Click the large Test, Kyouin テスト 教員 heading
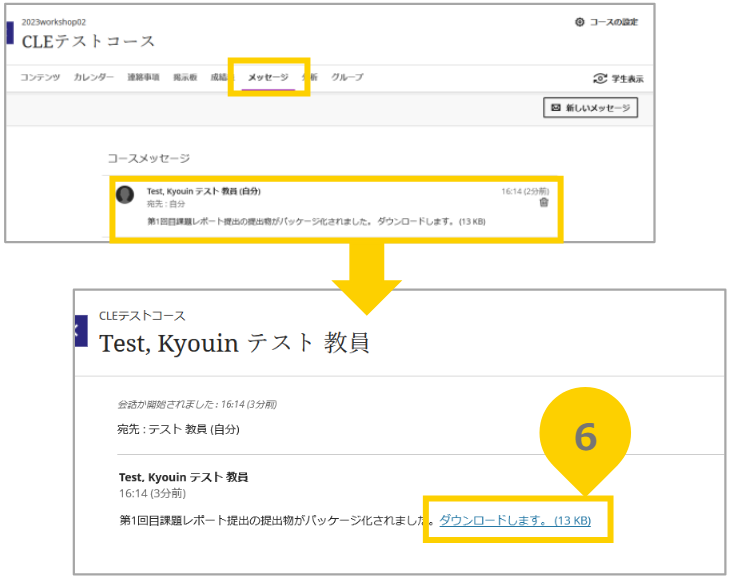 [x=234, y=343]
